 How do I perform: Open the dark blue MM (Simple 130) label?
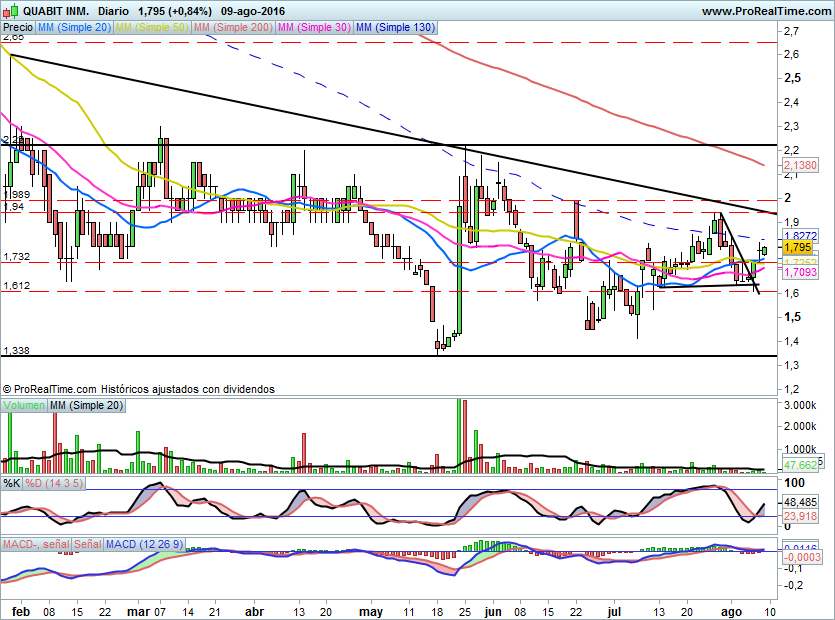[395, 27]
